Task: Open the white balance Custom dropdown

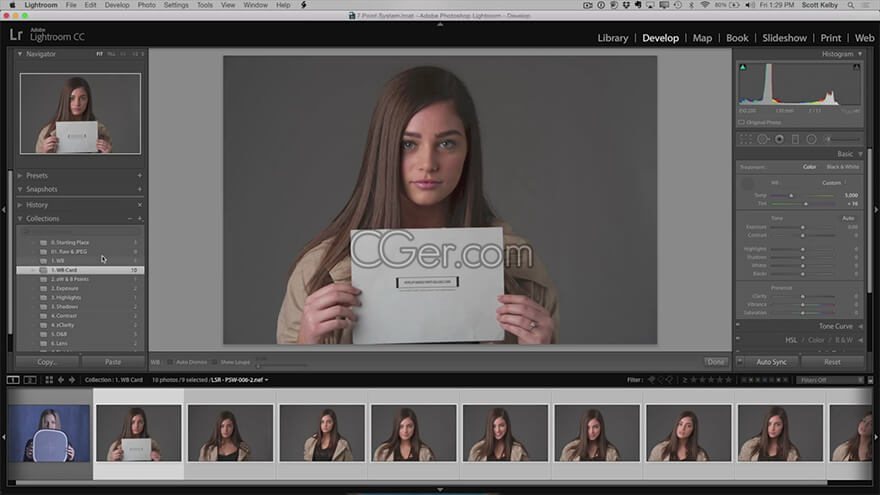Action: point(834,183)
